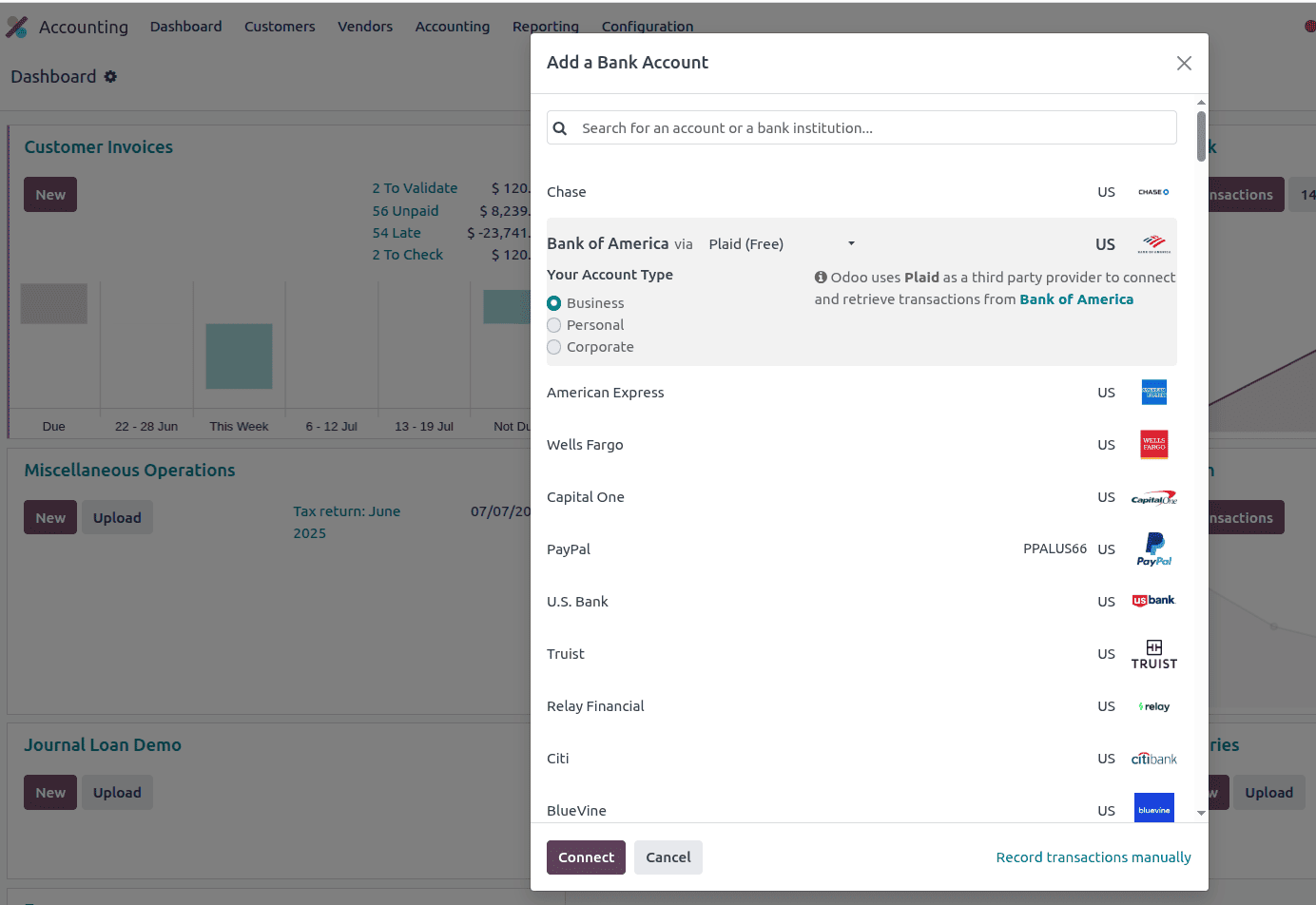
Task: Open the Configuration menu
Action: coord(648,27)
